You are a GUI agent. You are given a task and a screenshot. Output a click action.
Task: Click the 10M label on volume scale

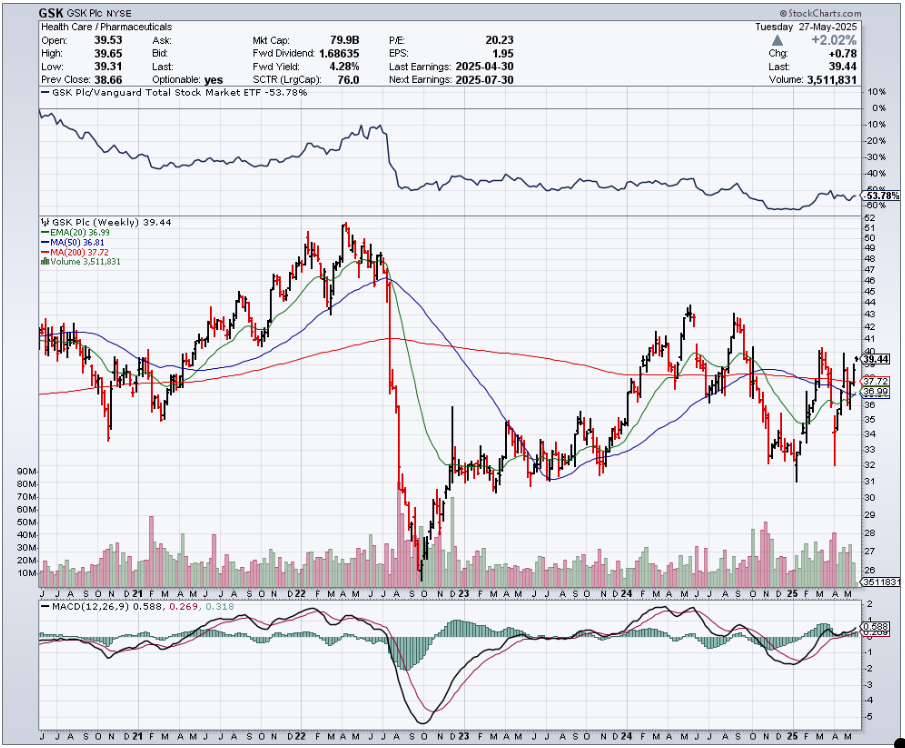tap(27, 573)
